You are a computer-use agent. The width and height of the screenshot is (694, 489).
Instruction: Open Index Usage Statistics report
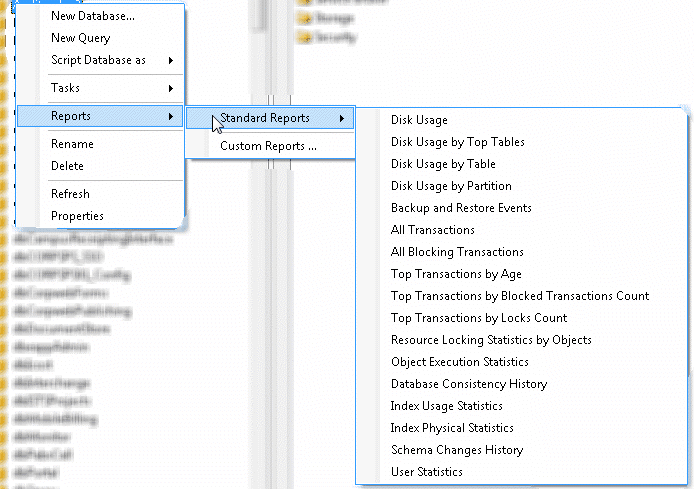tap(447, 406)
